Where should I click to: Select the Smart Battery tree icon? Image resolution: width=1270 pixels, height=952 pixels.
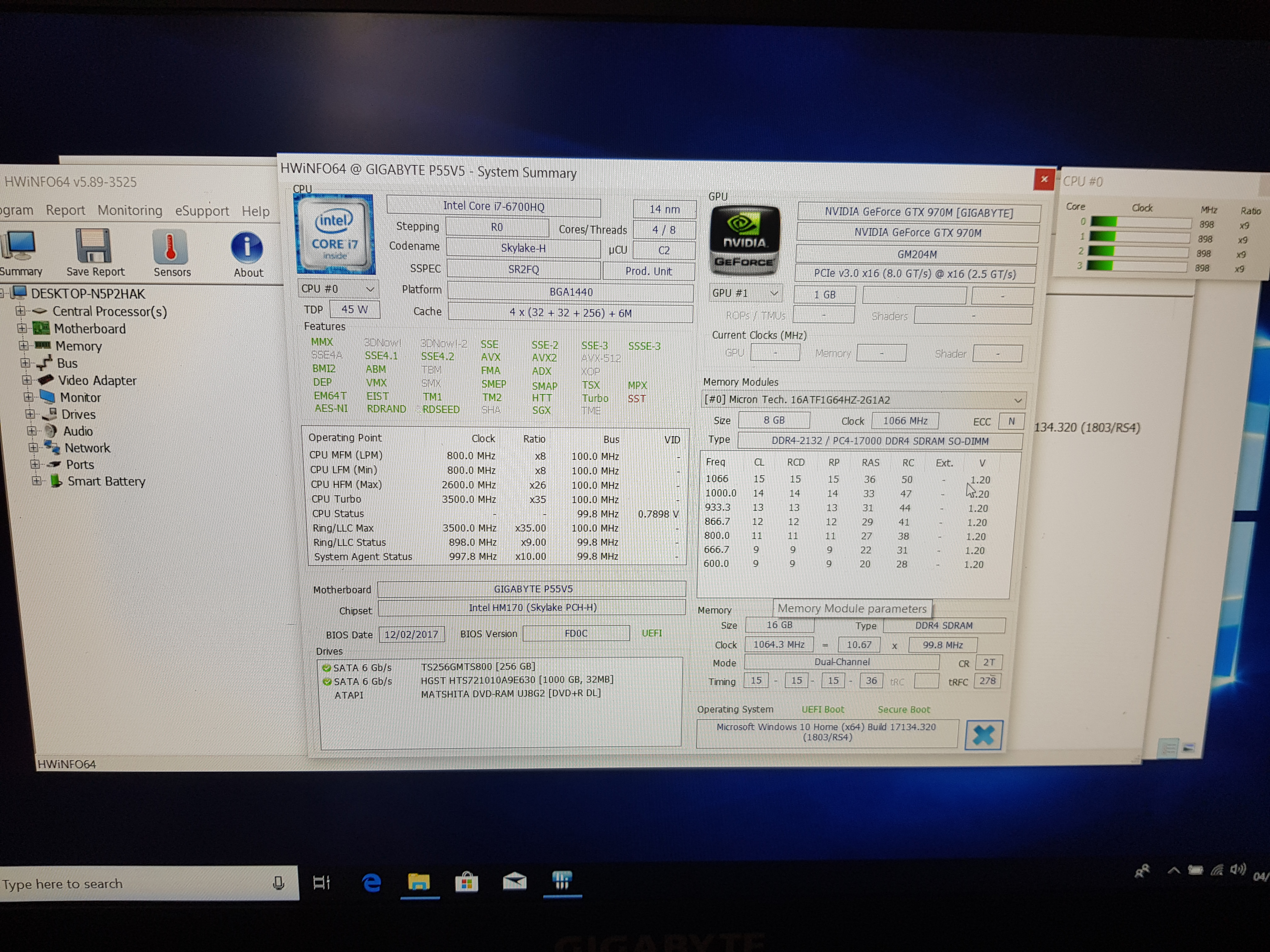[x=56, y=481]
